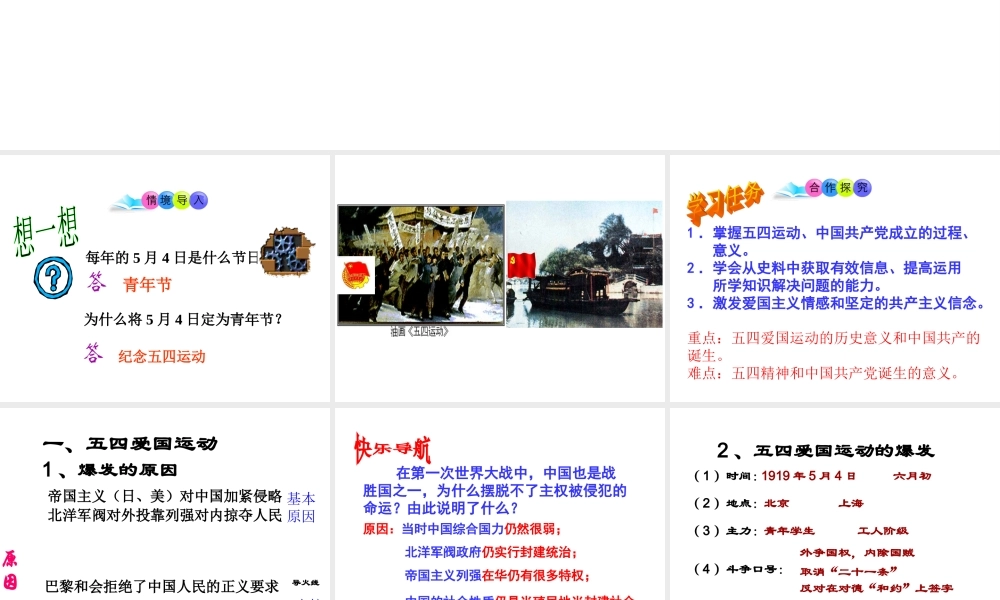This screenshot has width=1000, height=600.
Task: Click the answer 青年节
Action: [147, 284]
